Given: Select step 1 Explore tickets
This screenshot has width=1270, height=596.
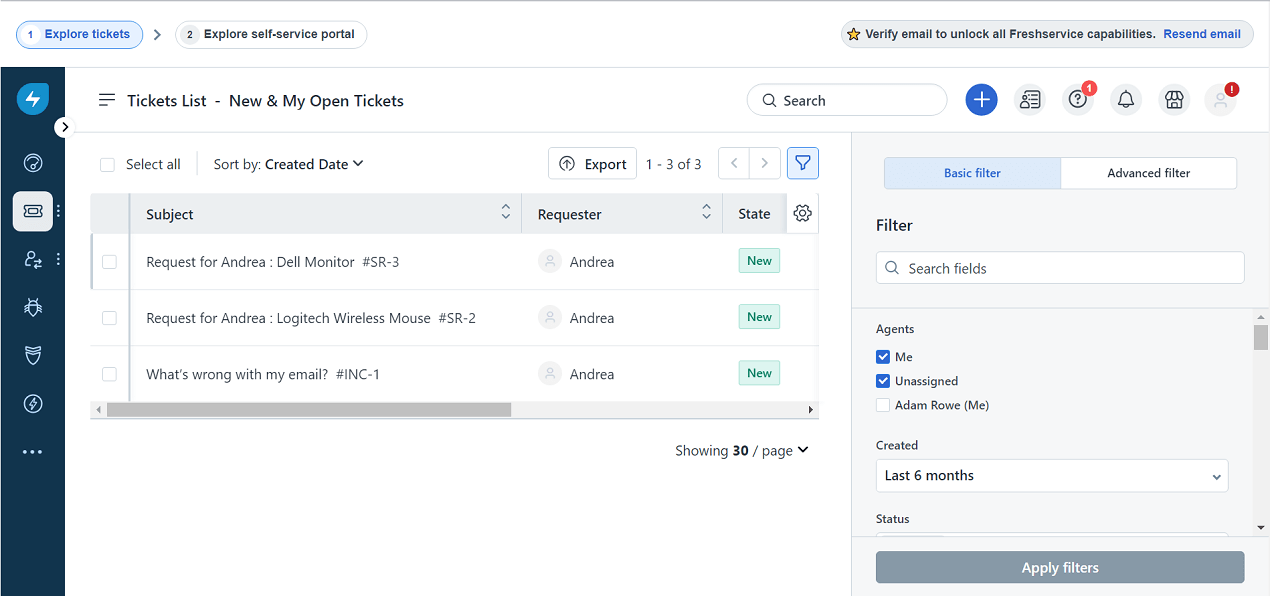Looking at the screenshot, I should pos(79,34).
